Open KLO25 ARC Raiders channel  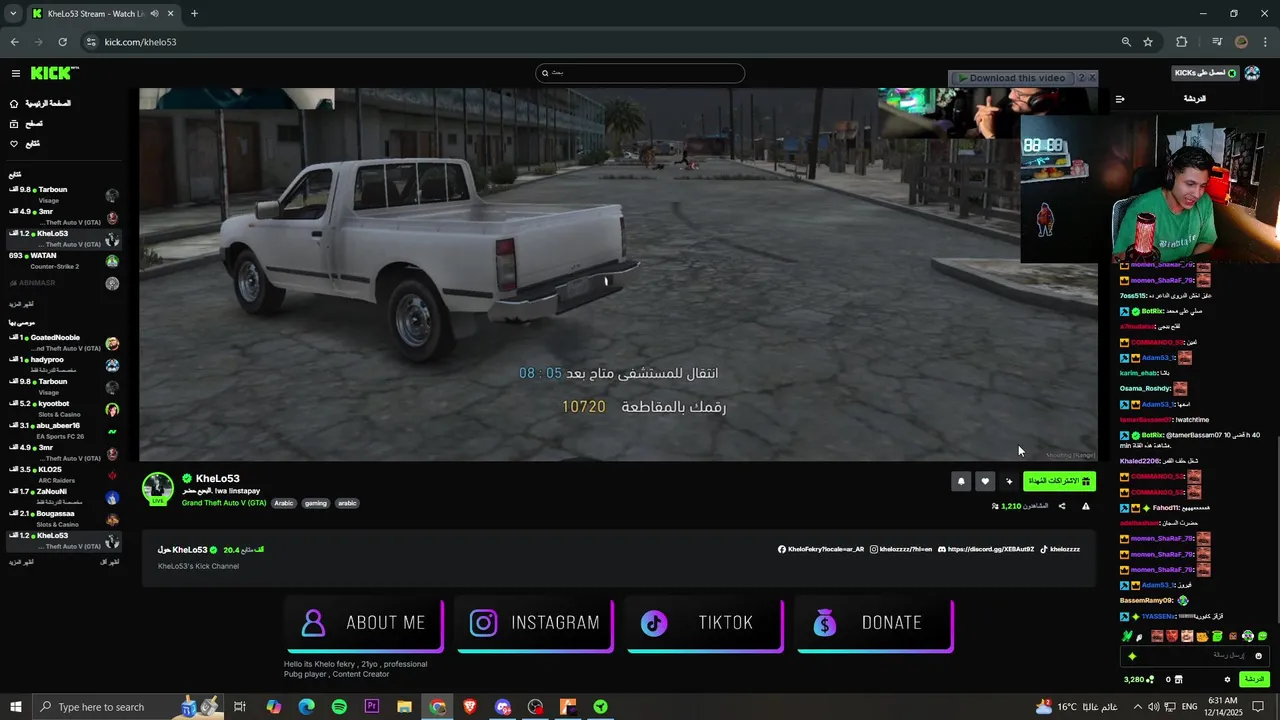pyautogui.click(x=62, y=475)
